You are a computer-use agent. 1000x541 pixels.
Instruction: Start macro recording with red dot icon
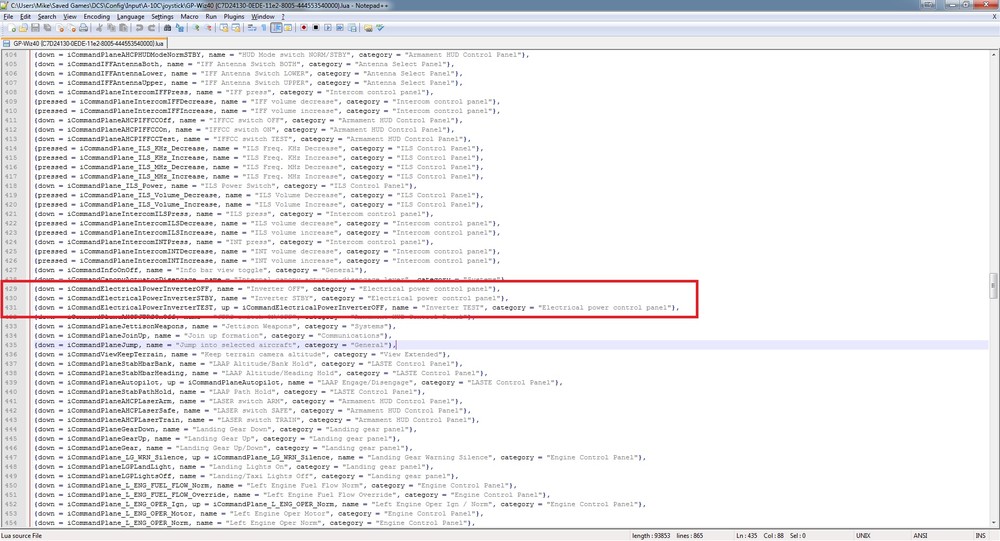[304, 28]
